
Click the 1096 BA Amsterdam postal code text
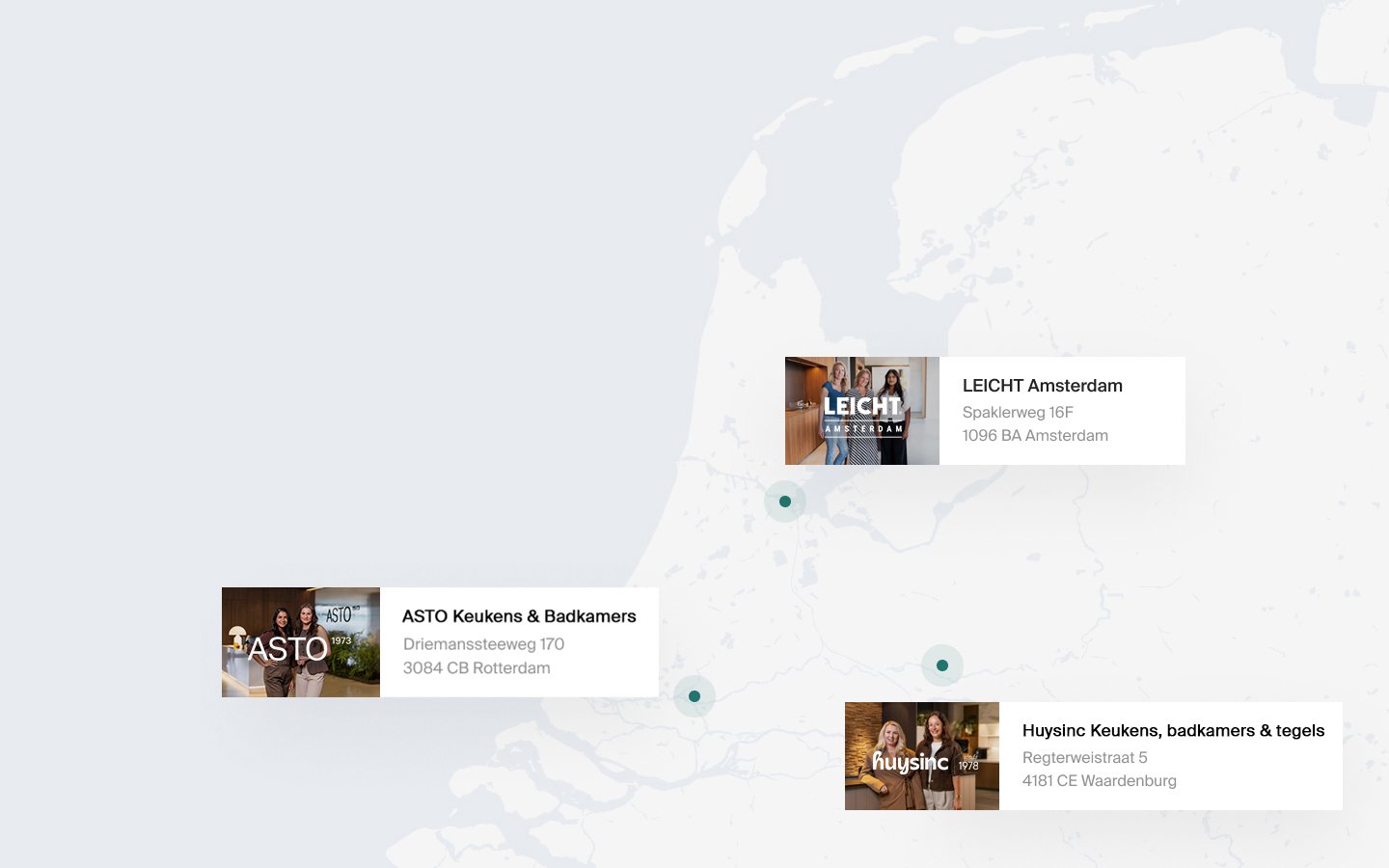coord(1035,435)
